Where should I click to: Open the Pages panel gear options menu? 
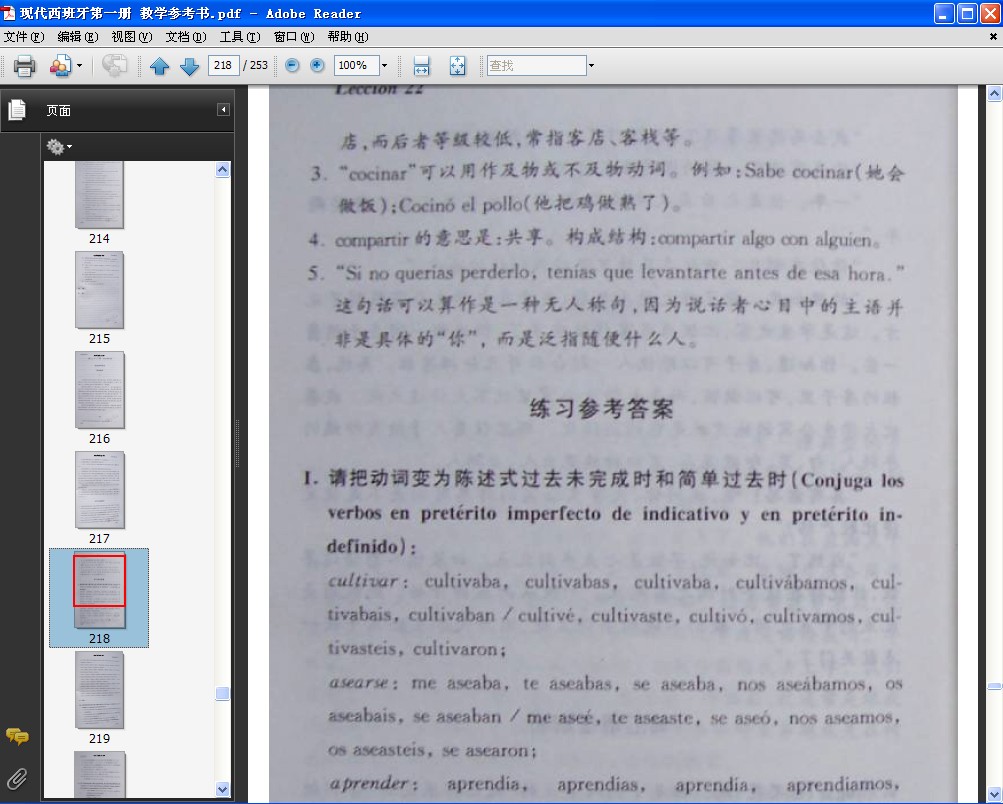pos(59,147)
